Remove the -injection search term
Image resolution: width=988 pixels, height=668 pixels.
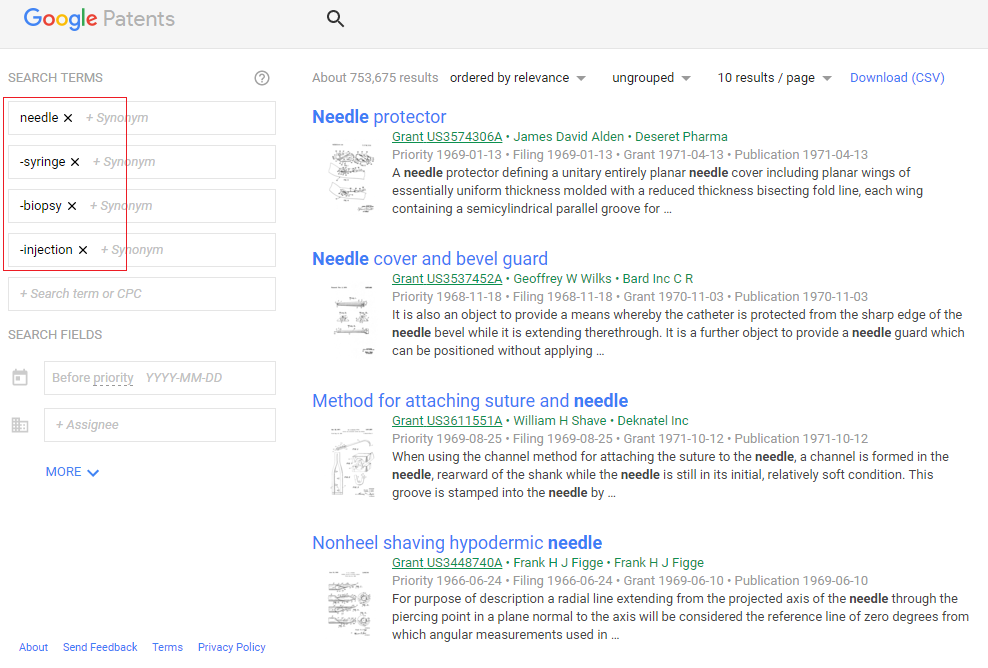click(83, 250)
